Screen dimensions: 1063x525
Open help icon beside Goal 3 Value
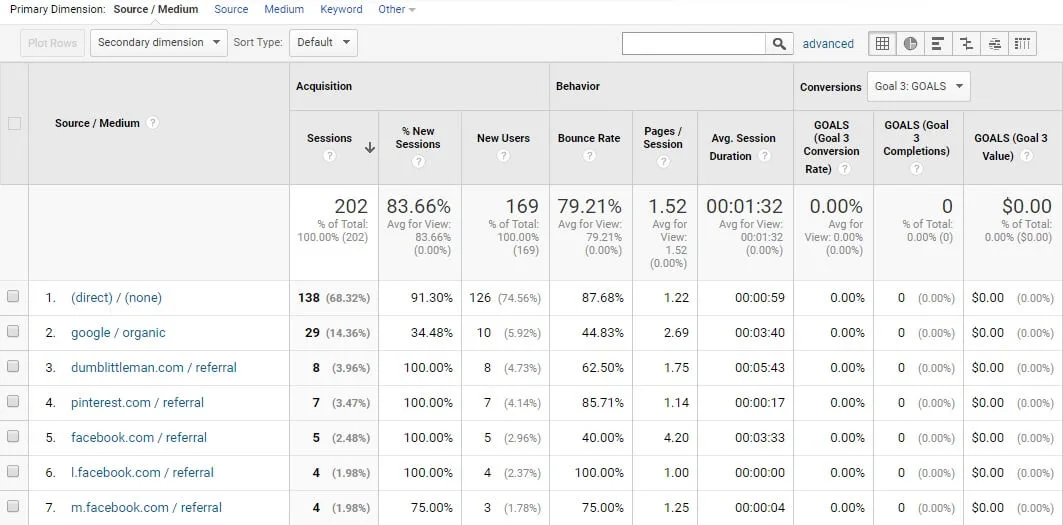(1026, 155)
